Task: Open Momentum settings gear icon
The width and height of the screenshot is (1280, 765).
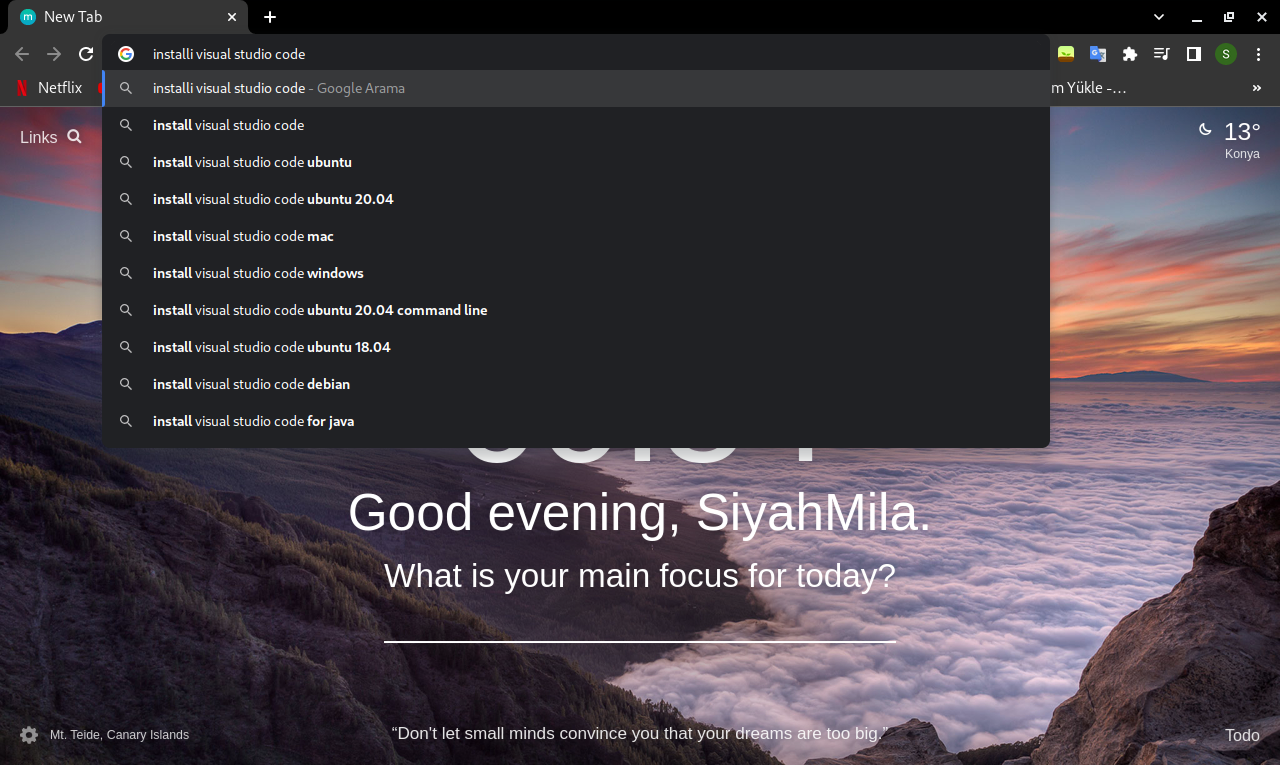Action: tap(29, 735)
